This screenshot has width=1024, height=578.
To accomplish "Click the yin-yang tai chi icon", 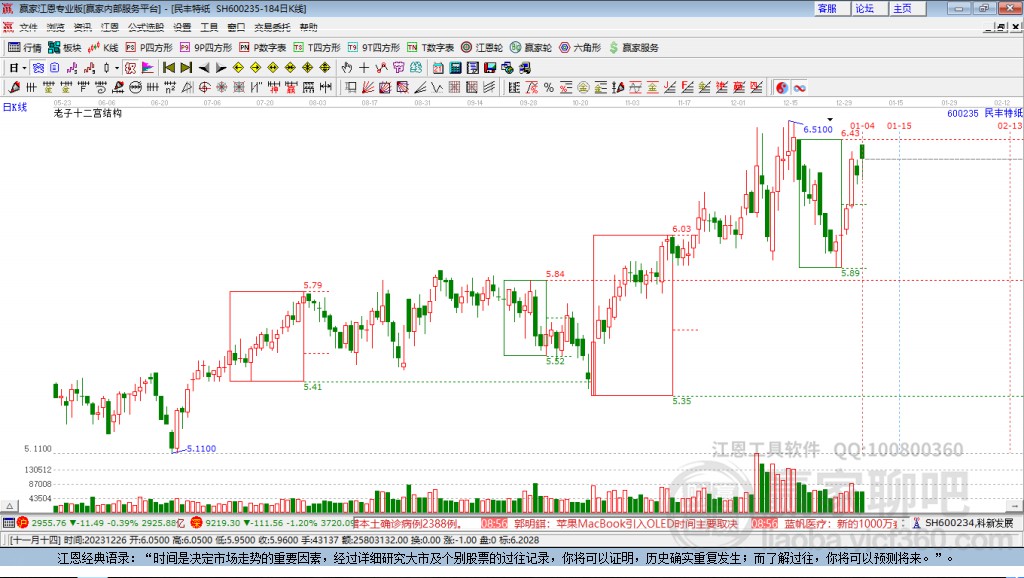I will pyautogui.click(x=781, y=88).
